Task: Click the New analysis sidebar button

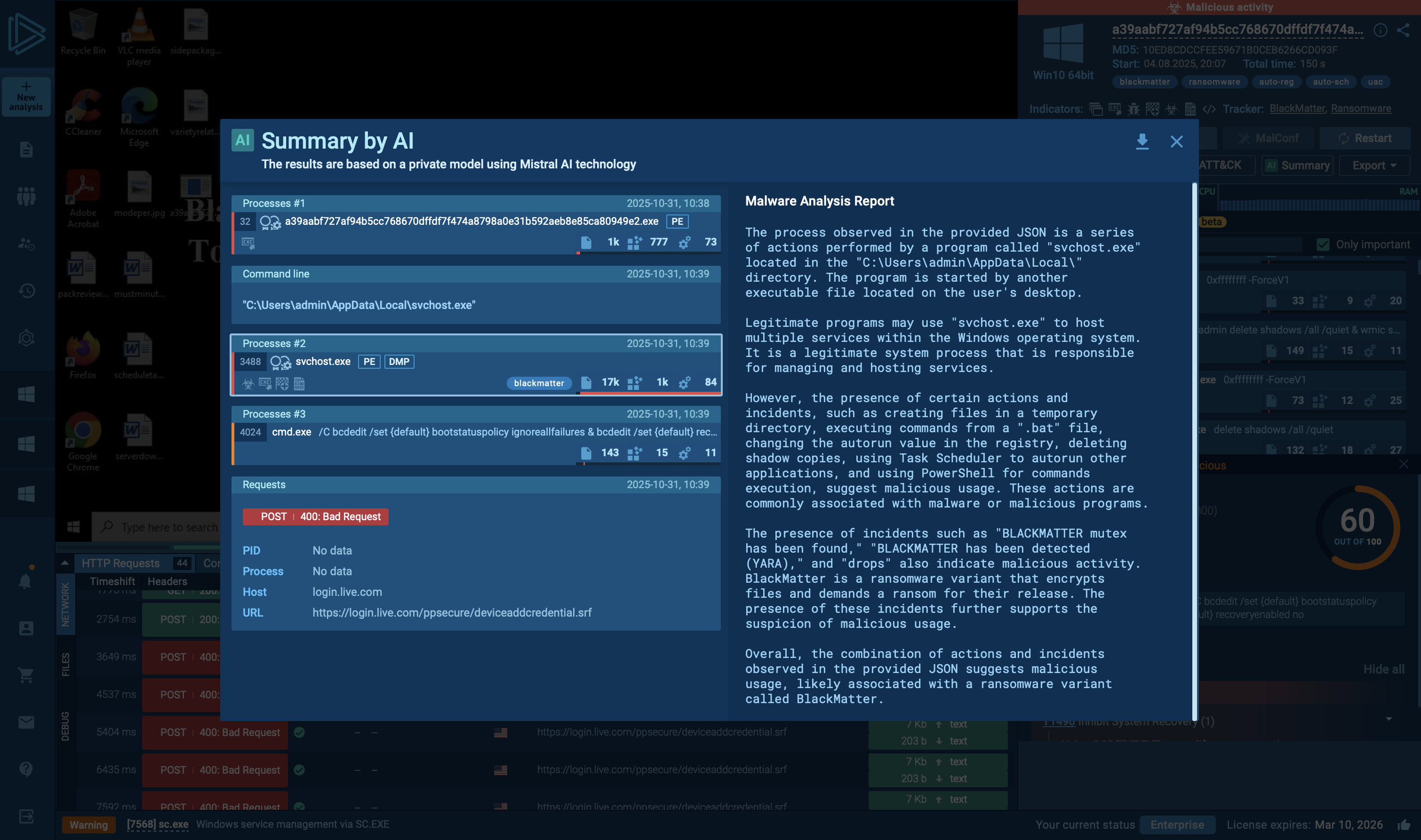Action: pos(26,97)
